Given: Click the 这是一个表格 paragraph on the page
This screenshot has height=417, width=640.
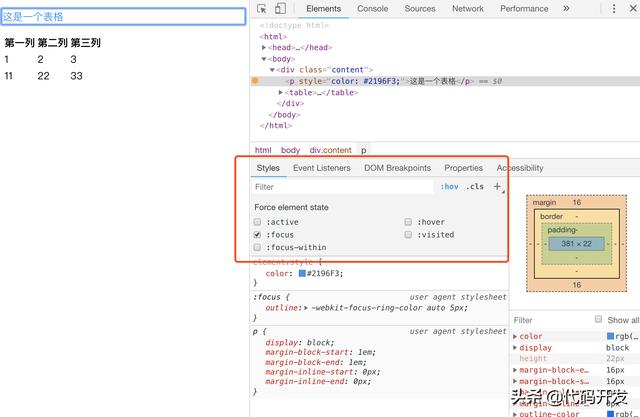Looking at the screenshot, I should pyautogui.click(x=123, y=17).
